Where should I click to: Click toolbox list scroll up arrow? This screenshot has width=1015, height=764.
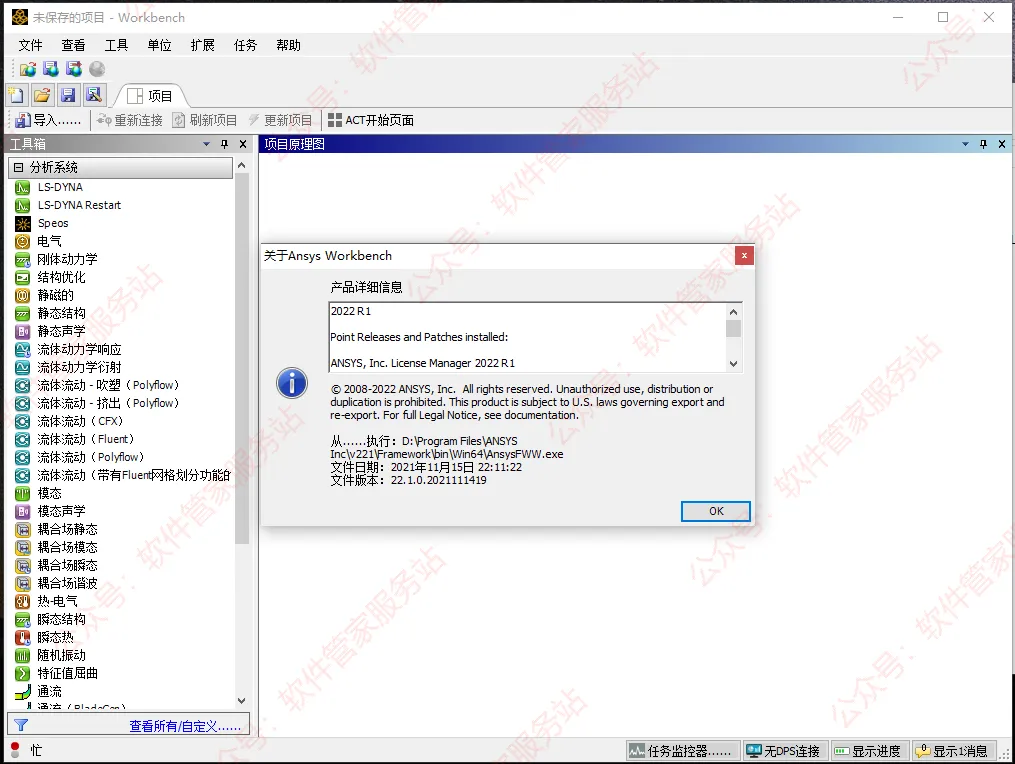(241, 166)
